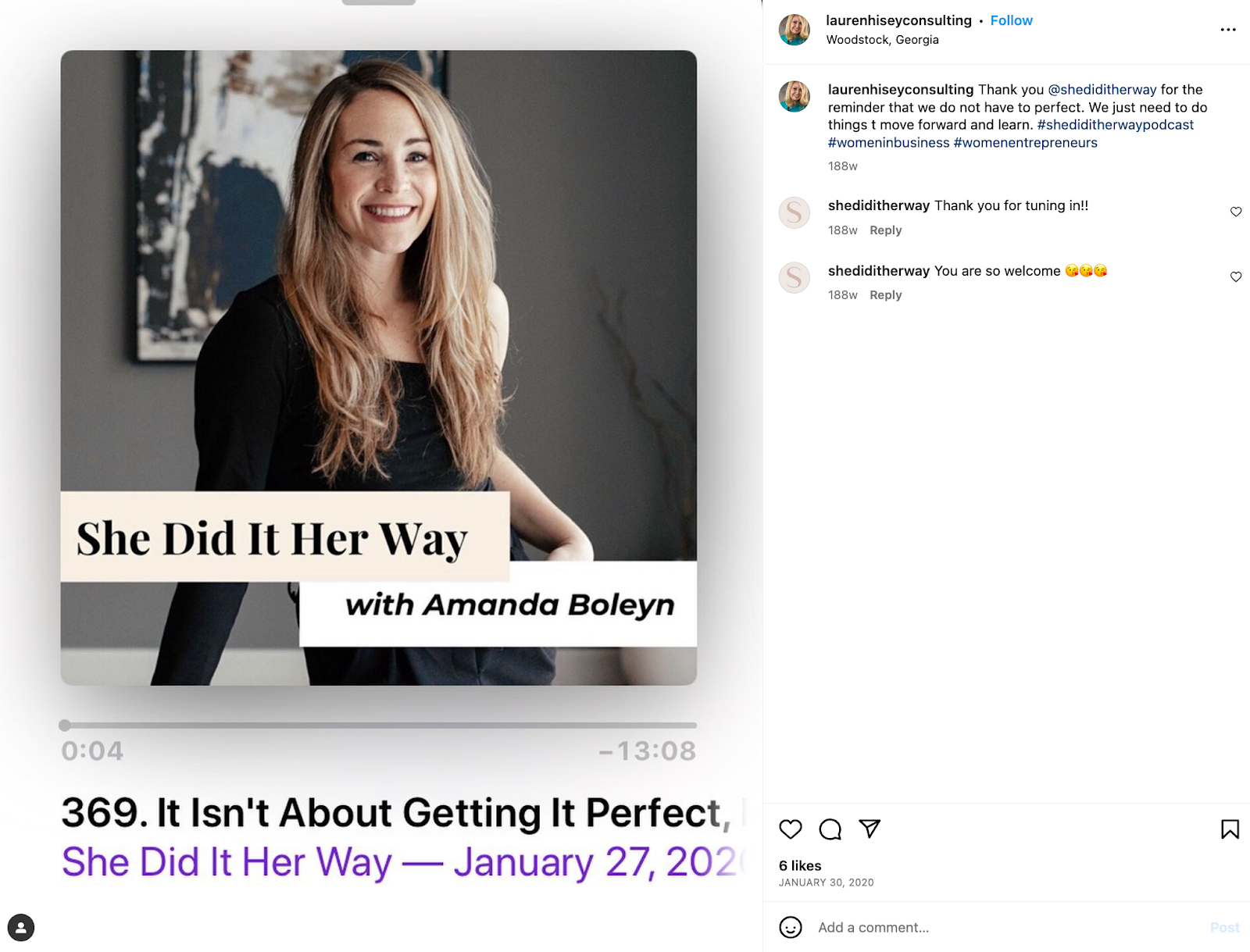Open the emoji picker smiley icon
1250x952 pixels.
tap(791, 927)
